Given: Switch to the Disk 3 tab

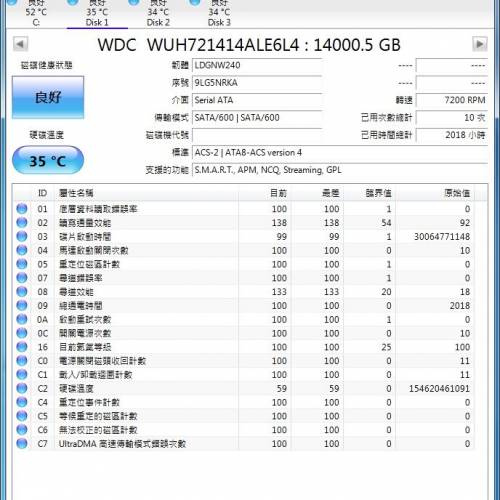Looking at the screenshot, I should pyautogui.click(x=219, y=13).
